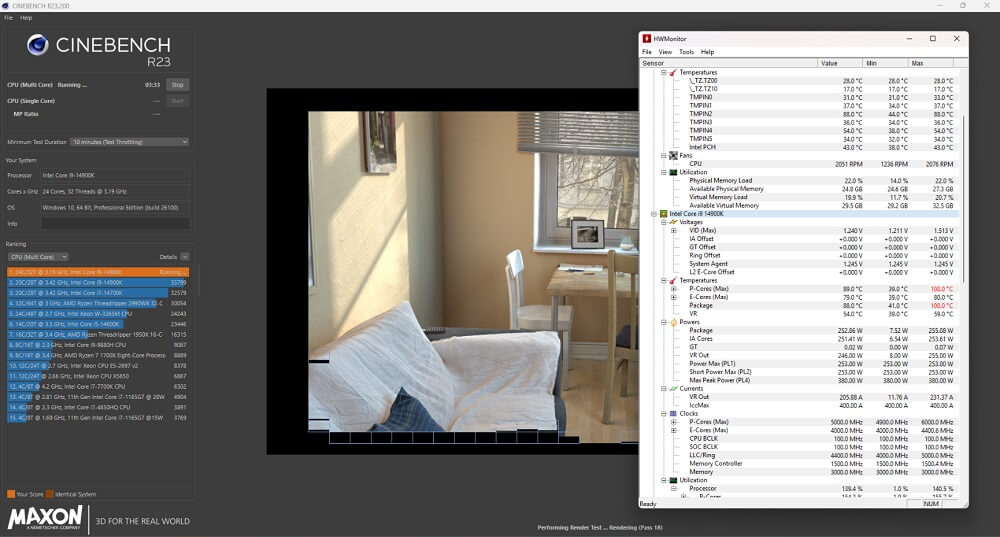Click the Fans section fan icon
The height and width of the screenshot is (537, 1000).
click(x=673, y=155)
